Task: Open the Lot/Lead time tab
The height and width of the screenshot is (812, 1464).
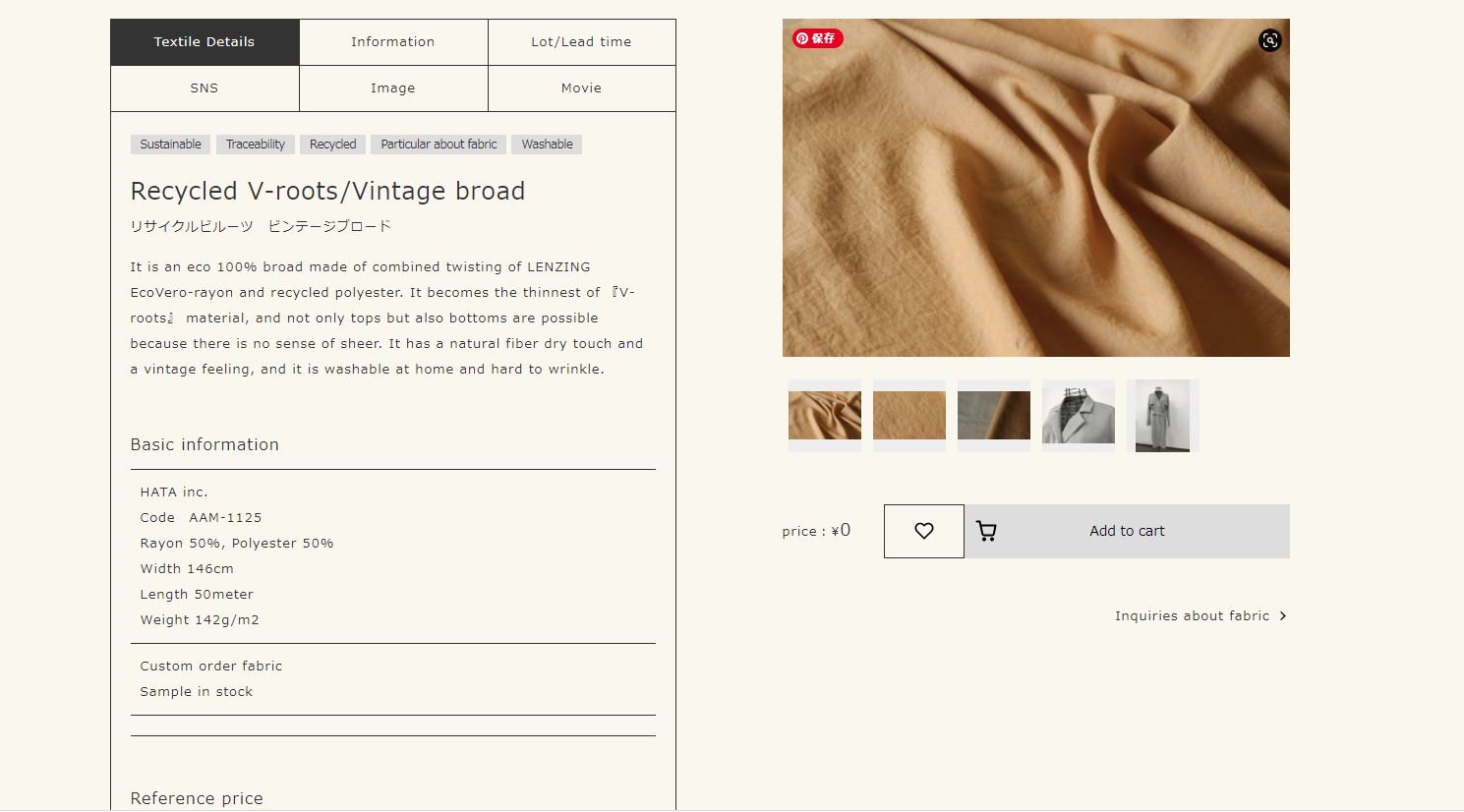Action: point(582,42)
